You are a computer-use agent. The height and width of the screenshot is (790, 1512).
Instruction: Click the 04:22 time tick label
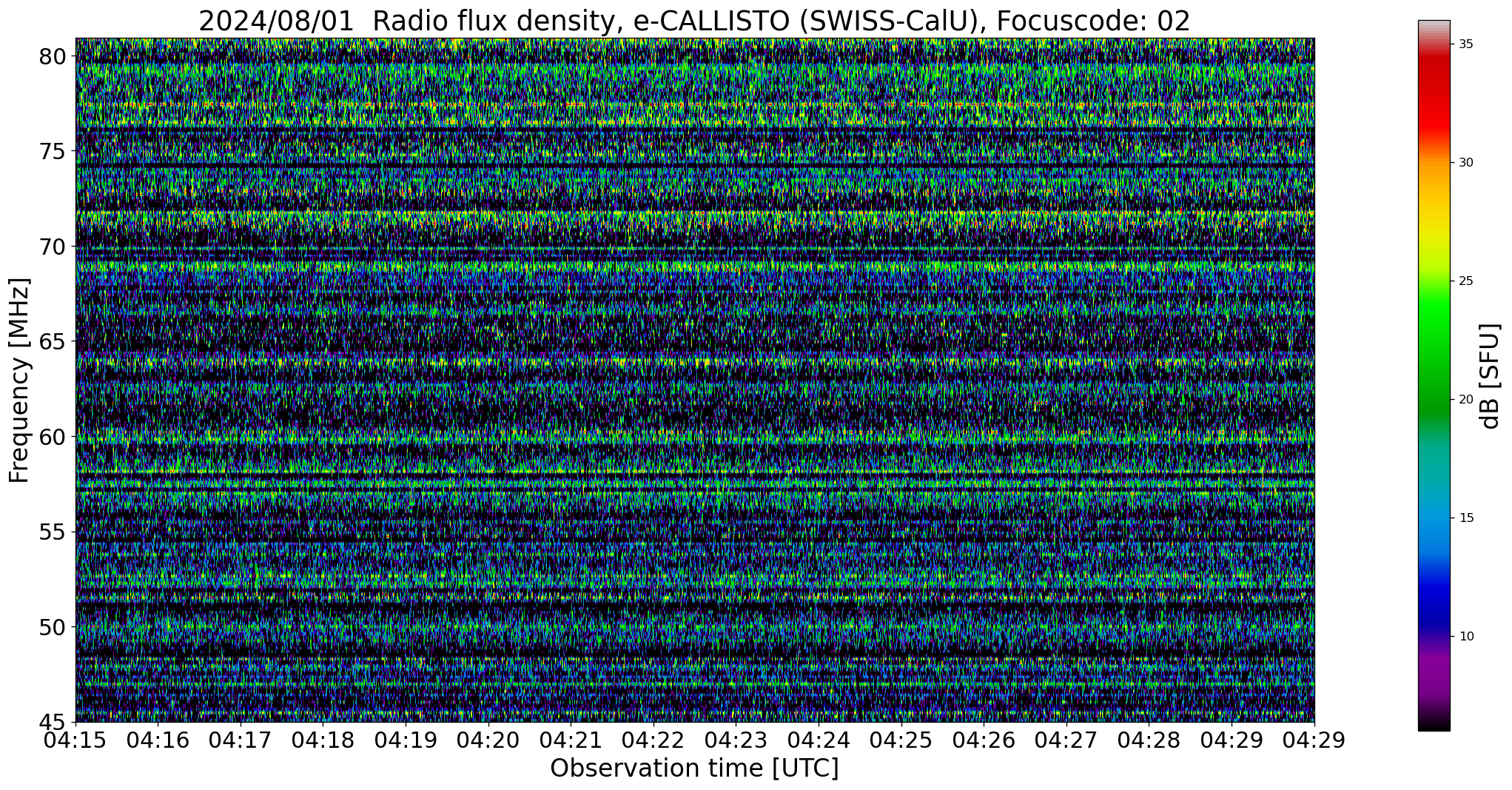coord(653,740)
